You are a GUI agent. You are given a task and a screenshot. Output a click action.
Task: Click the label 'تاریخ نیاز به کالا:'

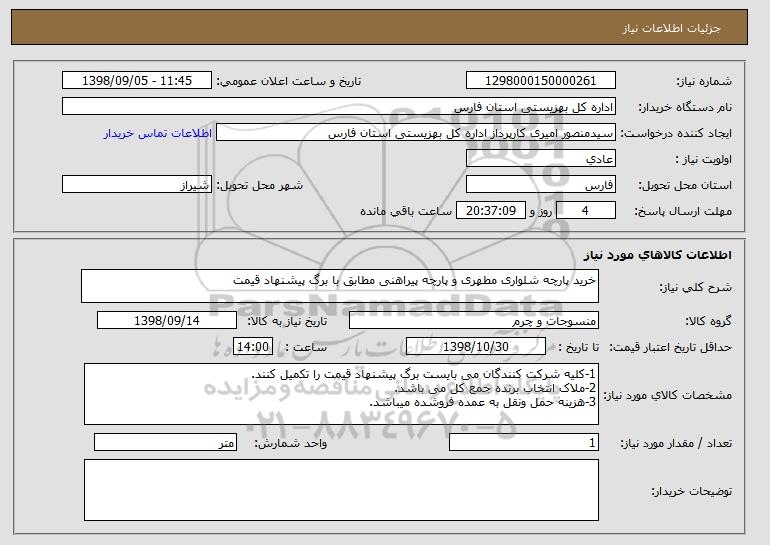click(x=287, y=322)
